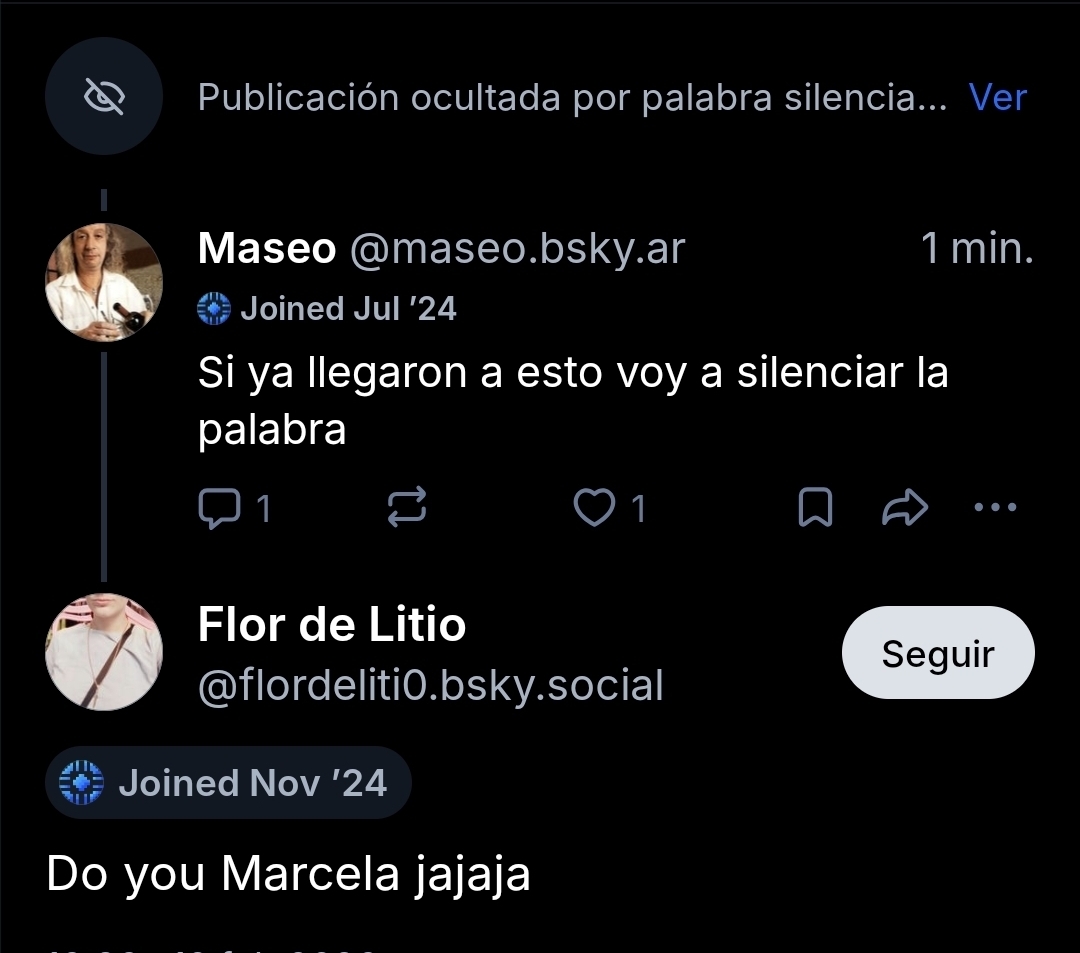Click Maseo's Joined Jul '24 badge icon

pos(214,309)
